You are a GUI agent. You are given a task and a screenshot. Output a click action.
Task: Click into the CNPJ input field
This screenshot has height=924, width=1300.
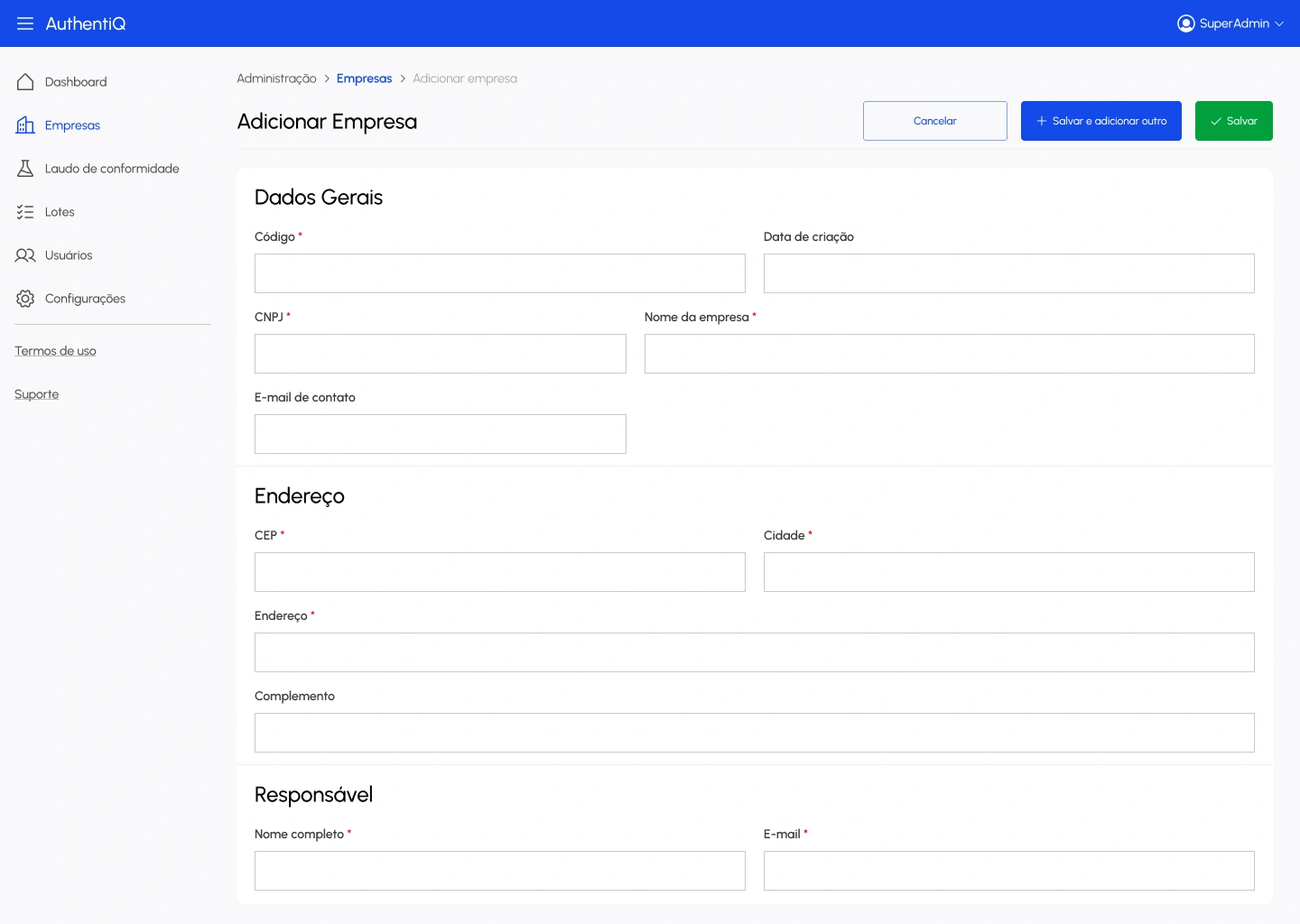coord(440,354)
